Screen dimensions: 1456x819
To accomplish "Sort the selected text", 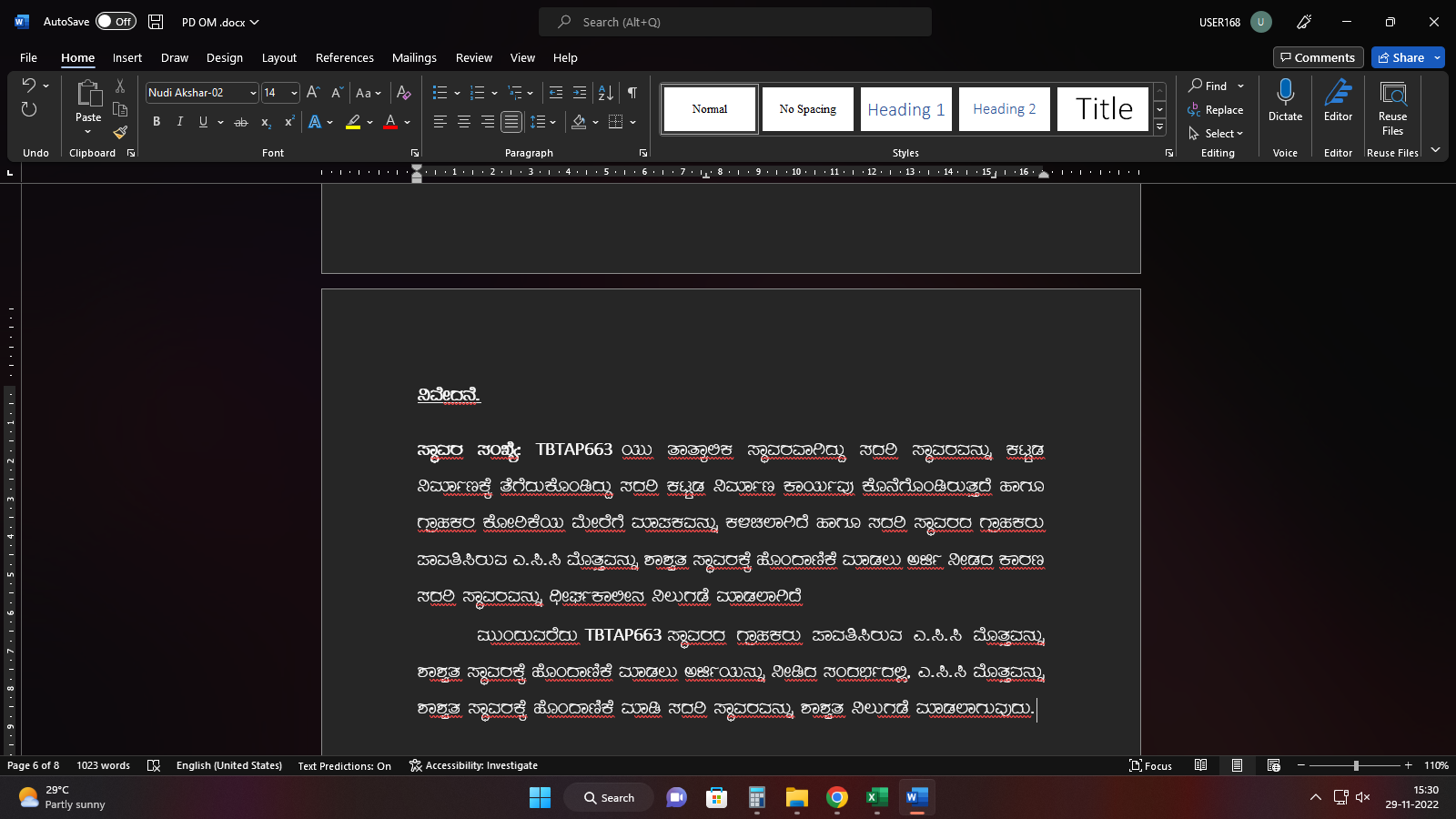I will pos(605,93).
